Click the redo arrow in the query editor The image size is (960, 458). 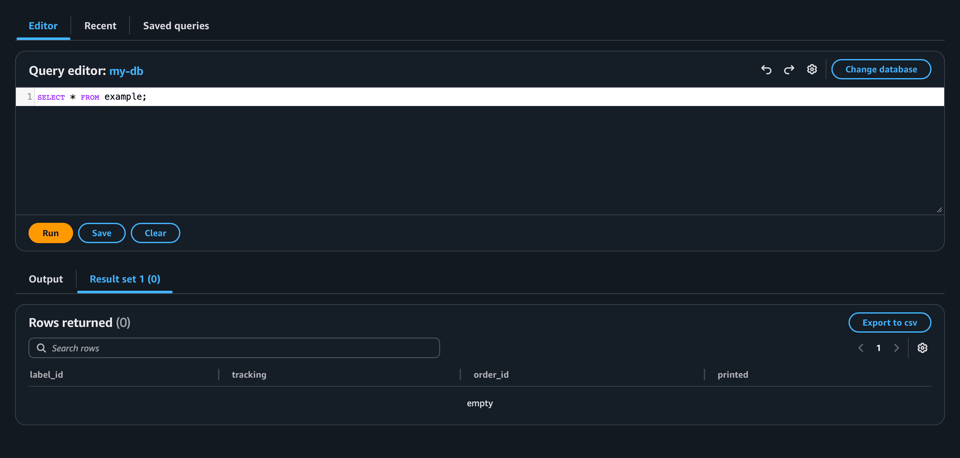point(789,70)
